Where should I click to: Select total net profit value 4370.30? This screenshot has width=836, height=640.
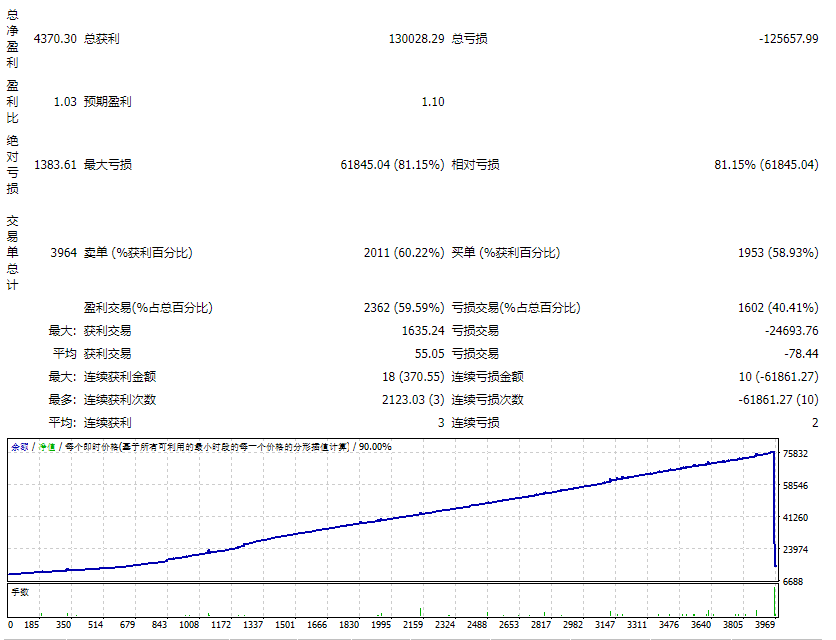pyautogui.click(x=55, y=39)
